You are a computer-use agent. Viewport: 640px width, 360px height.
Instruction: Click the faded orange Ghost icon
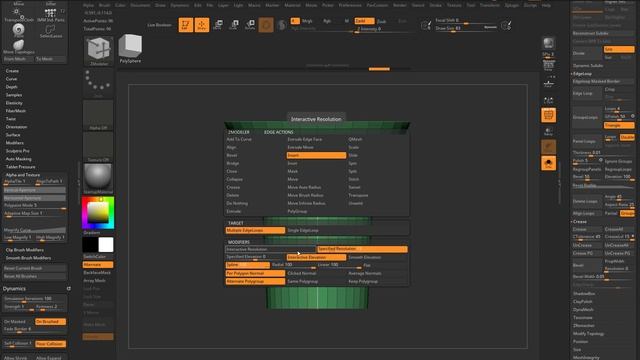pyautogui.click(x=549, y=147)
